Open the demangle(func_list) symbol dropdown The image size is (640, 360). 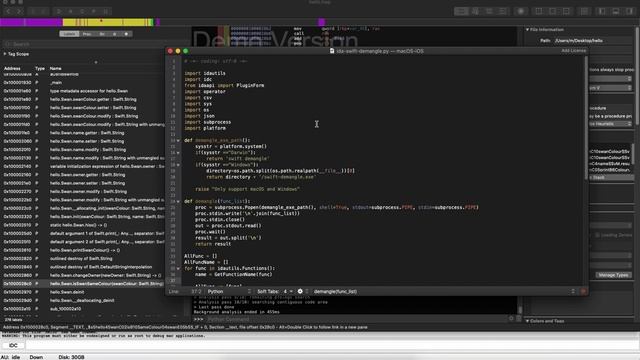point(444,291)
